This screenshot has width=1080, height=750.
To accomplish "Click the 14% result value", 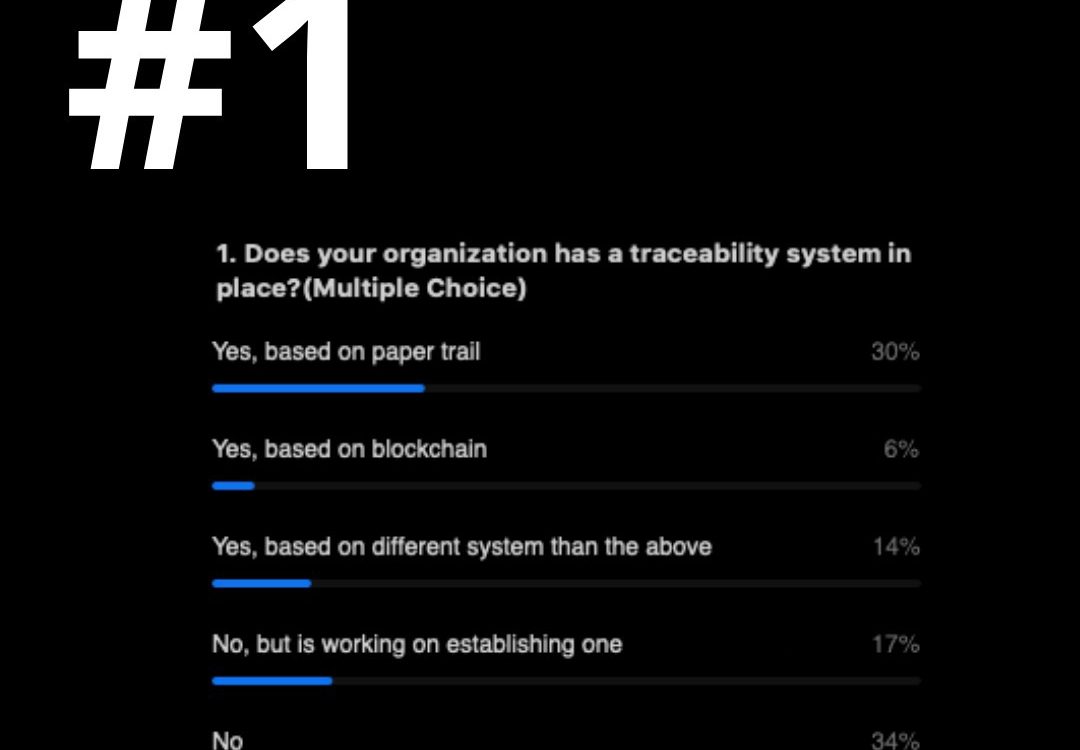I will (x=896, y=547).
